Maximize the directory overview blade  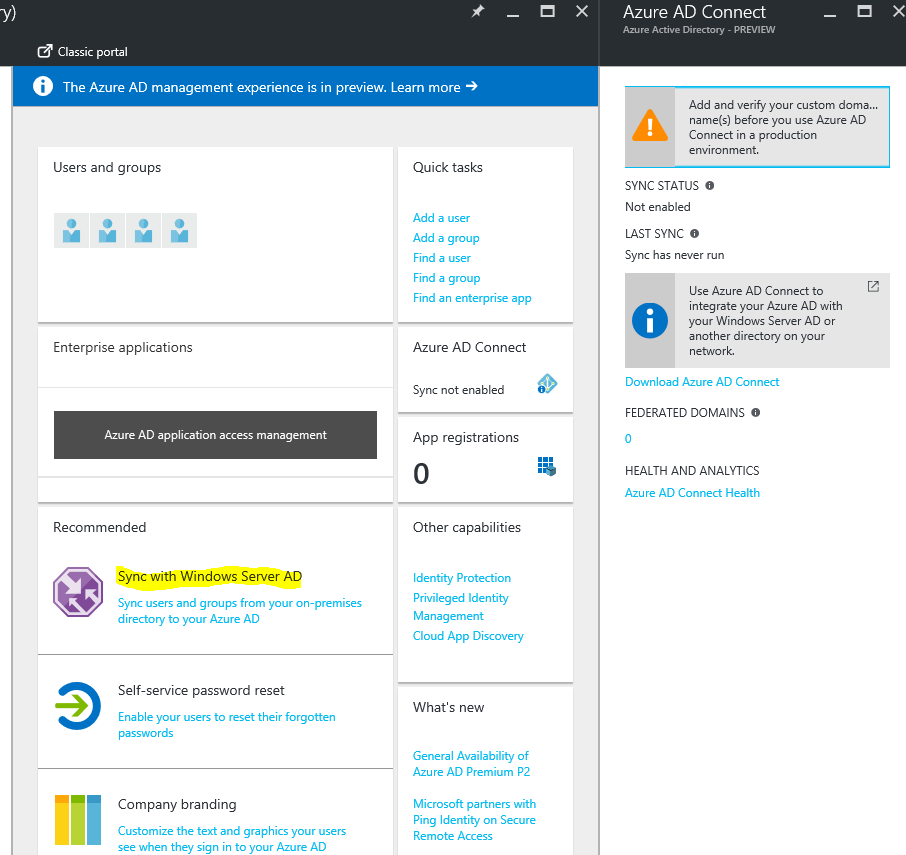[x=547, y=11]
